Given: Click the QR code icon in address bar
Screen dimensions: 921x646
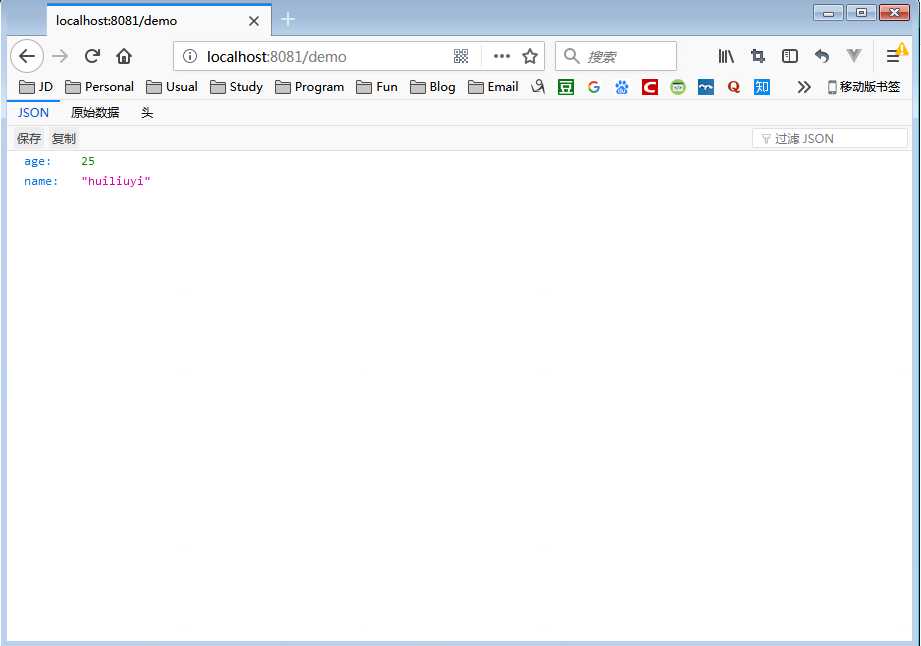Looking at the screenshot, I should (x=461, y=56).
